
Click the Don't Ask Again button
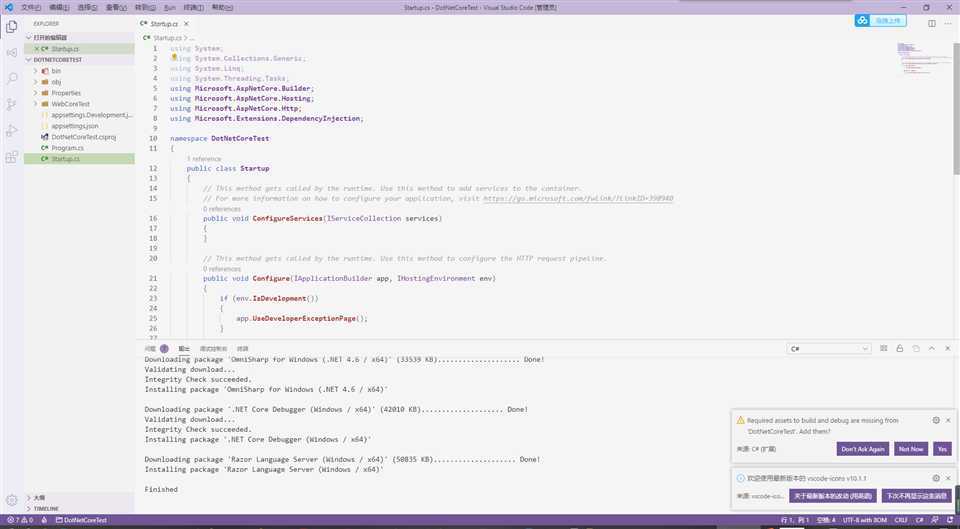click(x=863, y=449)
